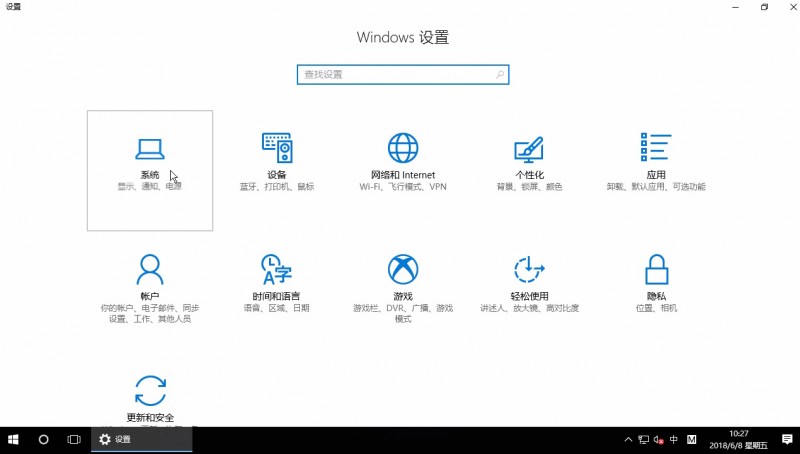Focus the 查找设置 search field
The width and height of the screenshot is (800, 454).
click(x=403, y=74)
